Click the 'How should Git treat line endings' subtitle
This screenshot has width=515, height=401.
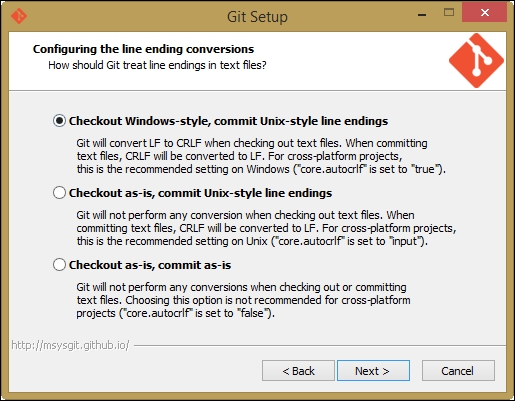coord(157,65)
